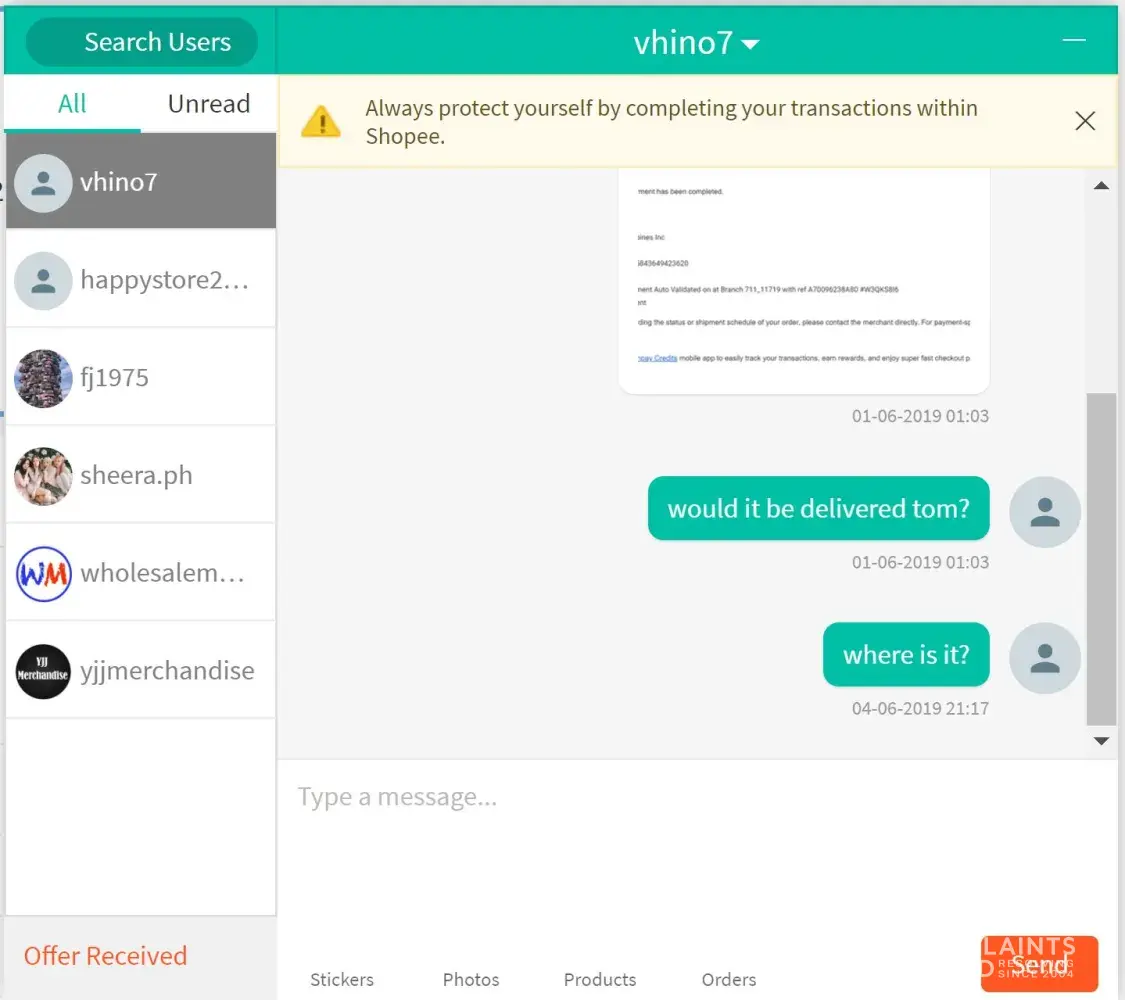1125x1000 pixels.
Task: Switch to the All tab
Action: pos(72,104)
